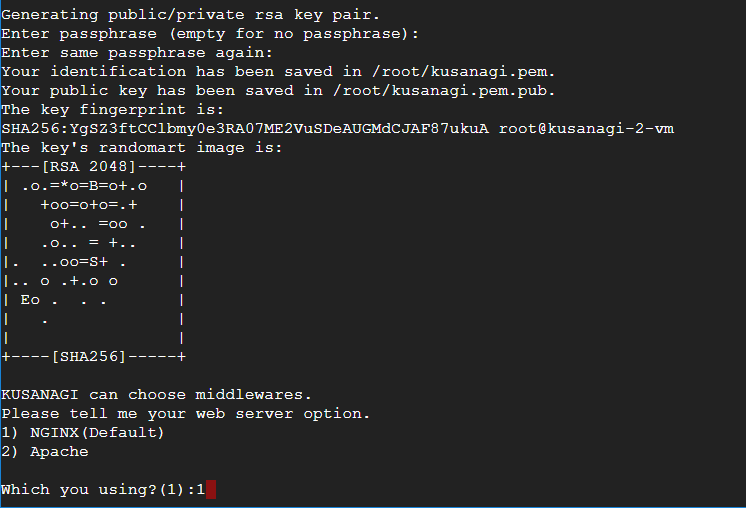Click the "Enter passphrase (empty for no passphrase):" line

[210, 34]
